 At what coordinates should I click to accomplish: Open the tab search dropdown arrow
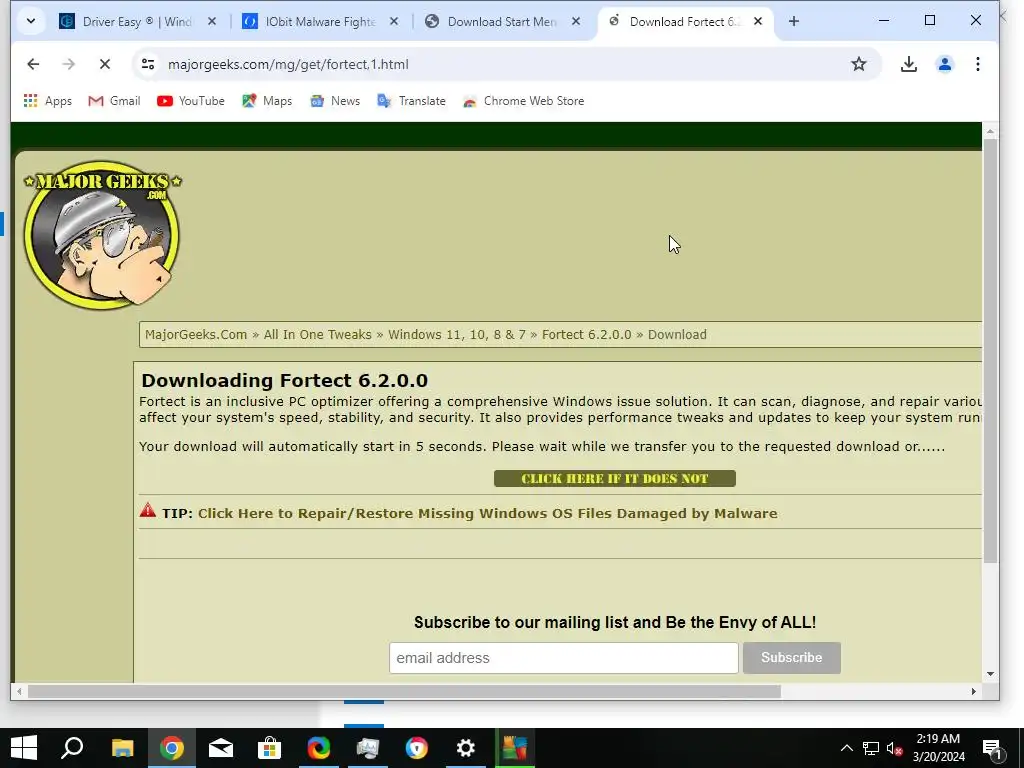[x=31, y=22]
